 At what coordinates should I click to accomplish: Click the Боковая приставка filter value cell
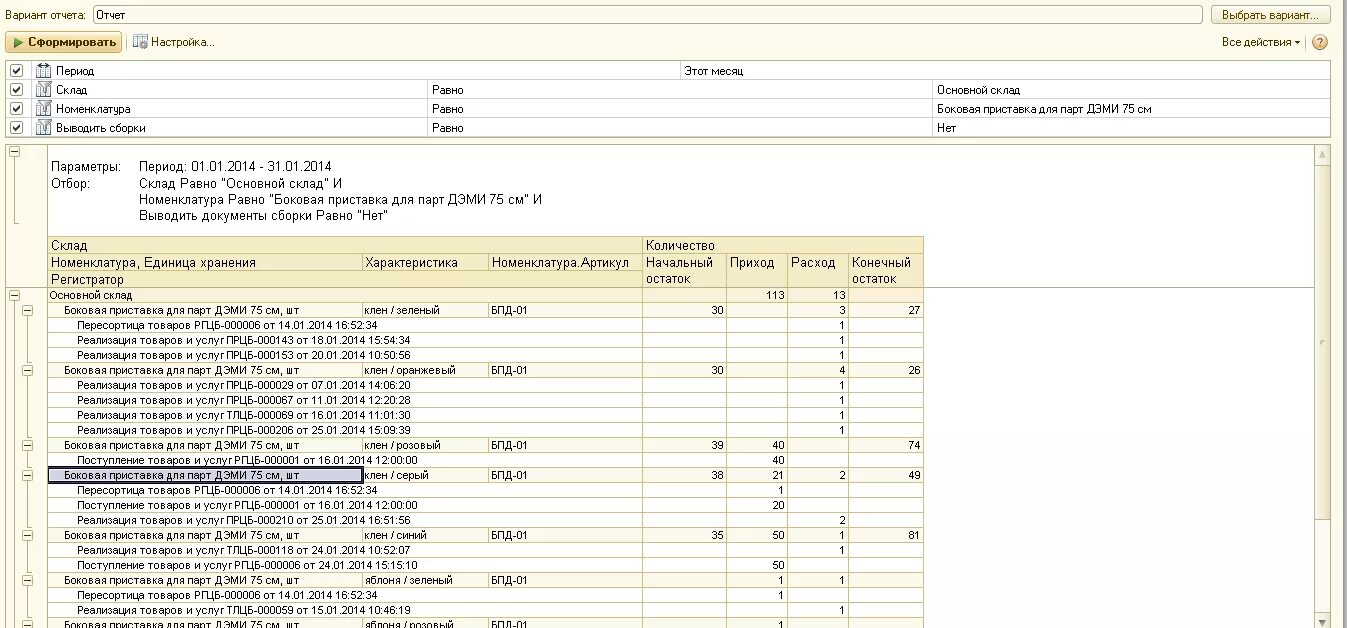1132,109
